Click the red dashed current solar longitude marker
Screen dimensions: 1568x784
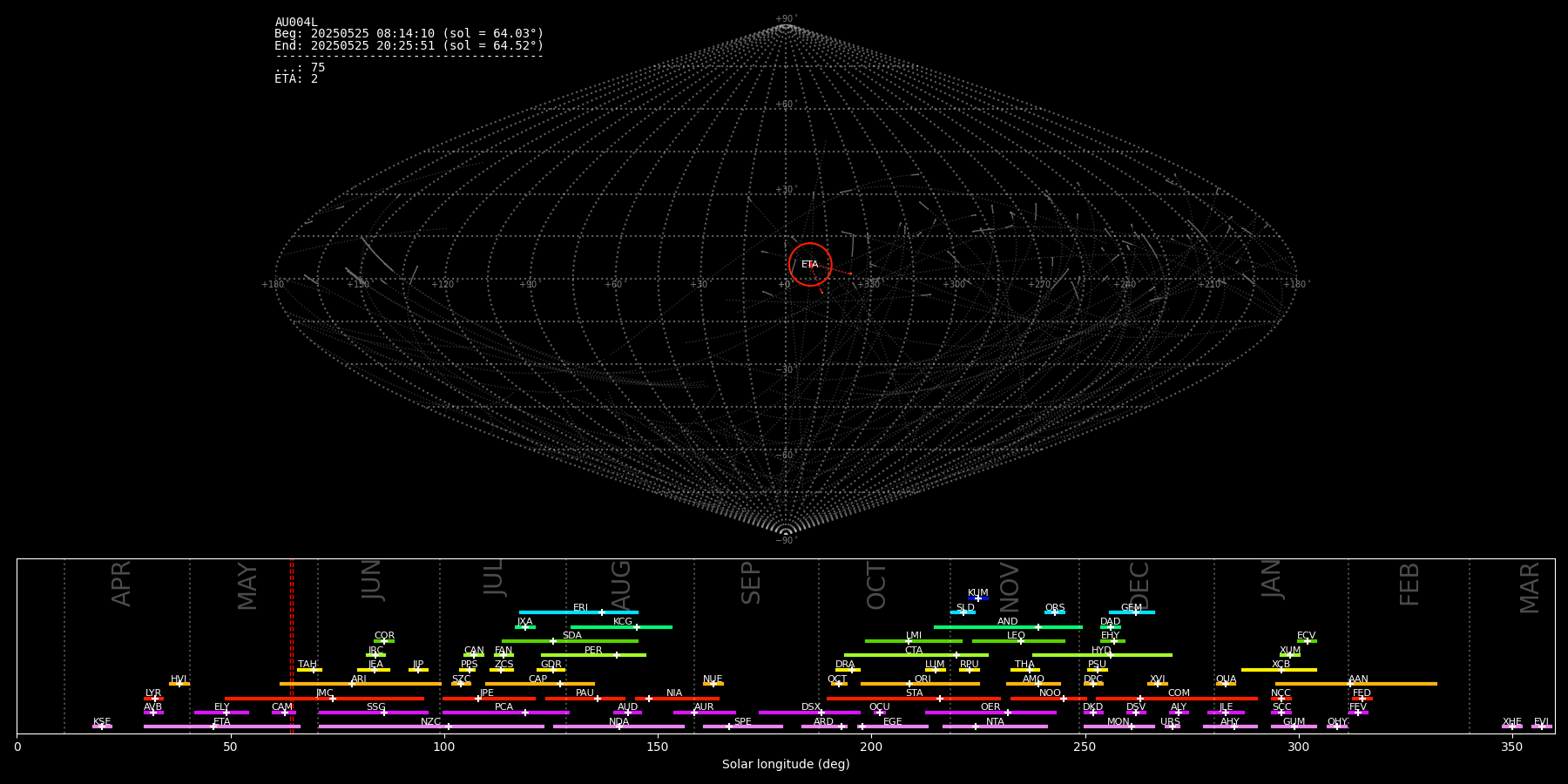pos(292,645)
